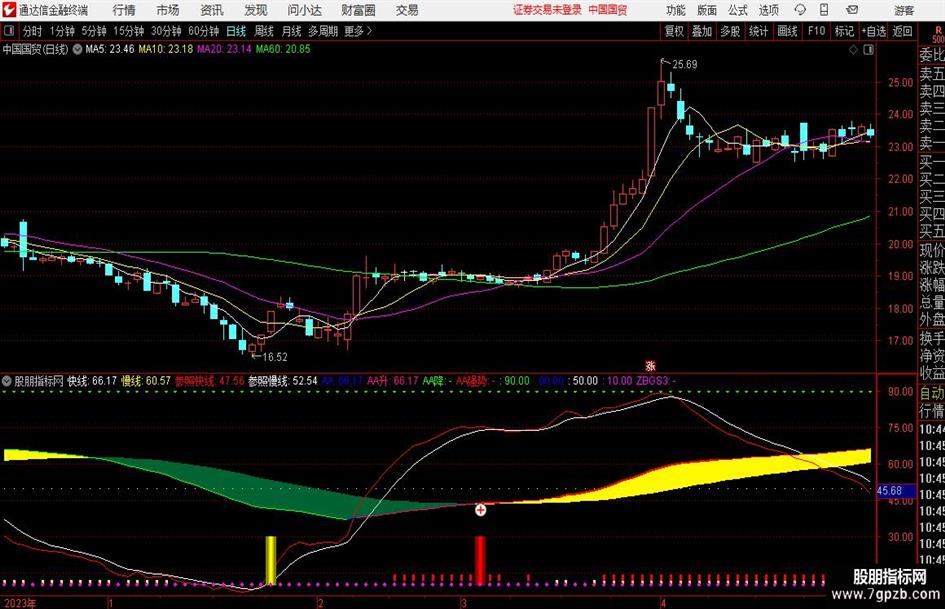The height and width of the screenshot is (609, 945).
Task: Open the 市场 menu
Action: [168, 10]
